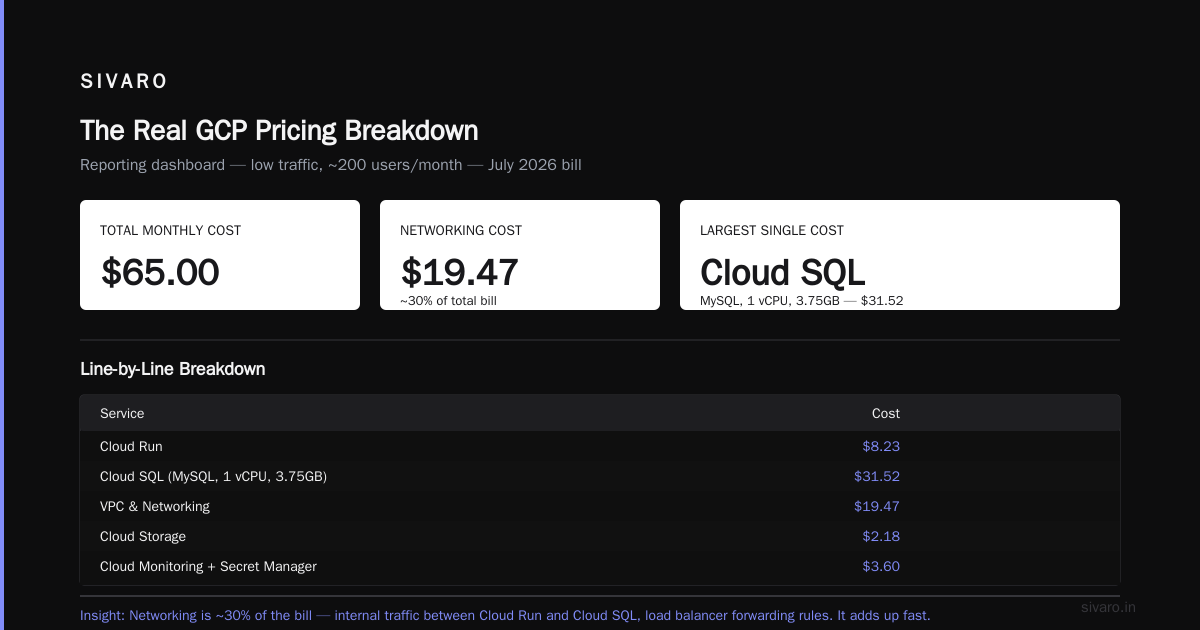Screen dimensions: 1200x630
Task: Click '~30% of total bill' note
Action: [448, 300]
